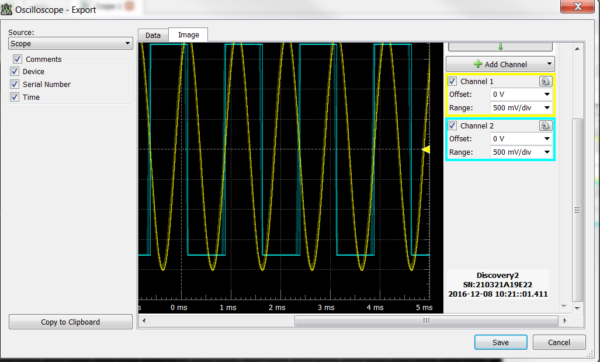600x362 pixels.
Task: Open Channel 1 settings gear icon
Action: pyautogui.click(x=546, y=81)
